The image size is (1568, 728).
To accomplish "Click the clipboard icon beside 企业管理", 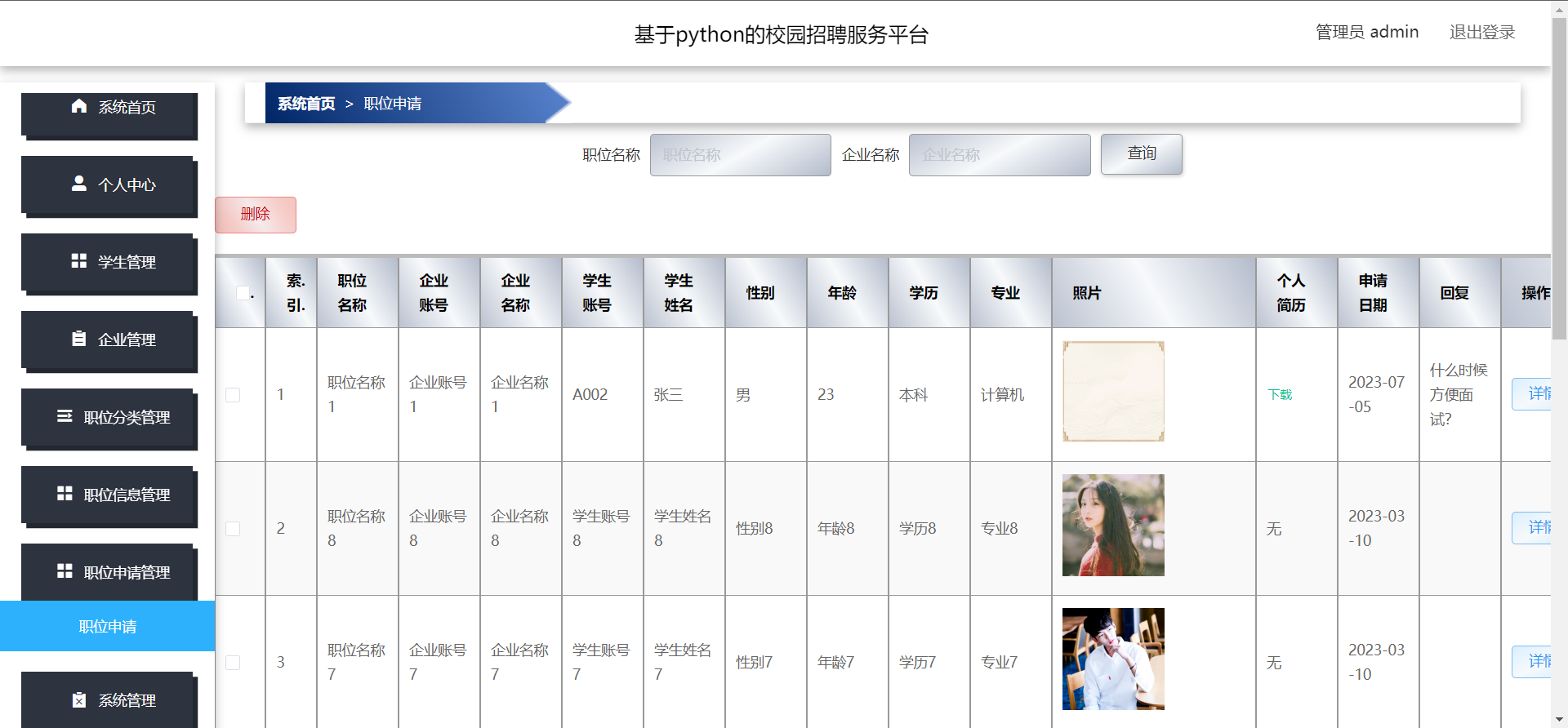I will coord(79,339).
